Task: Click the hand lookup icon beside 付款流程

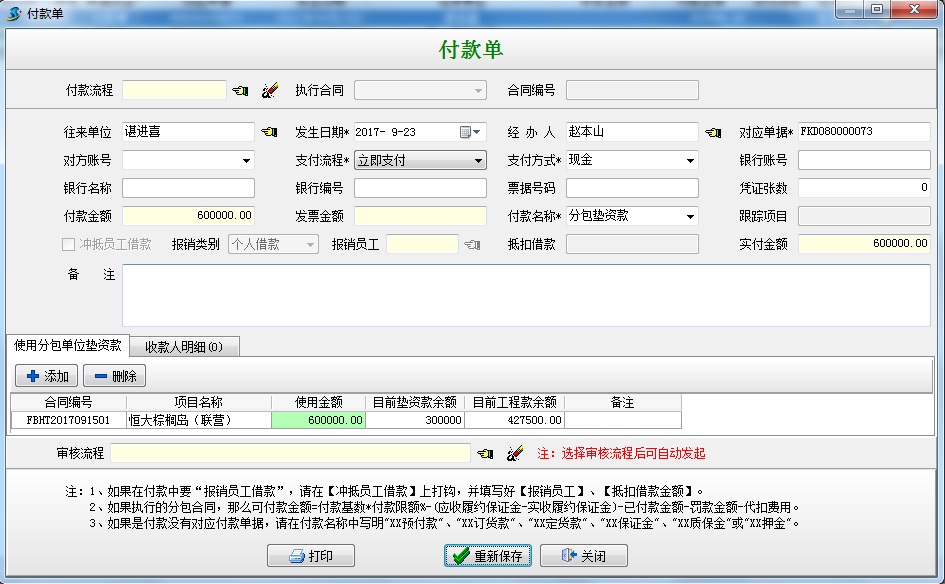Action: (241, 91)
